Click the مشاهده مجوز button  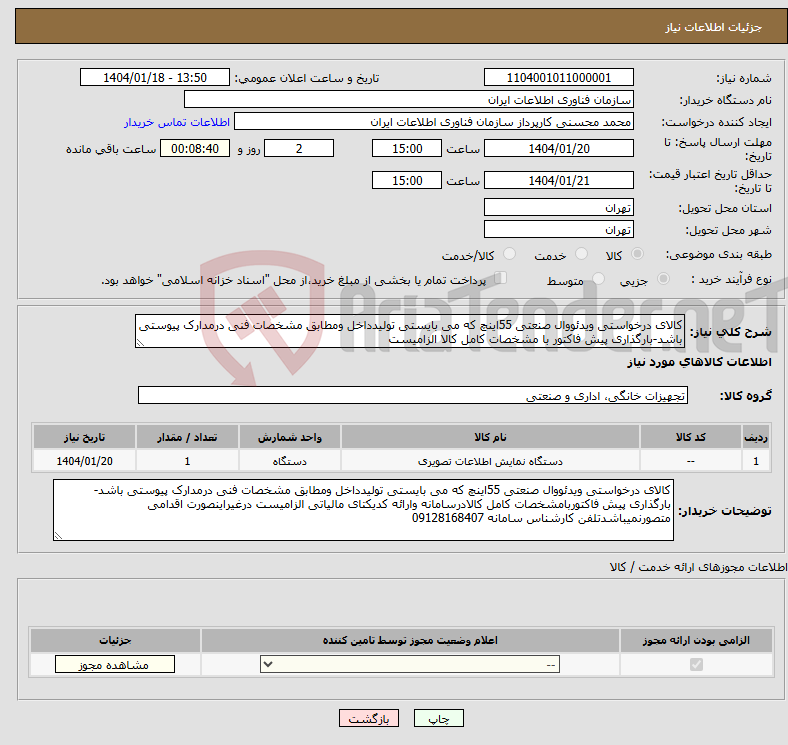(115, 665)
